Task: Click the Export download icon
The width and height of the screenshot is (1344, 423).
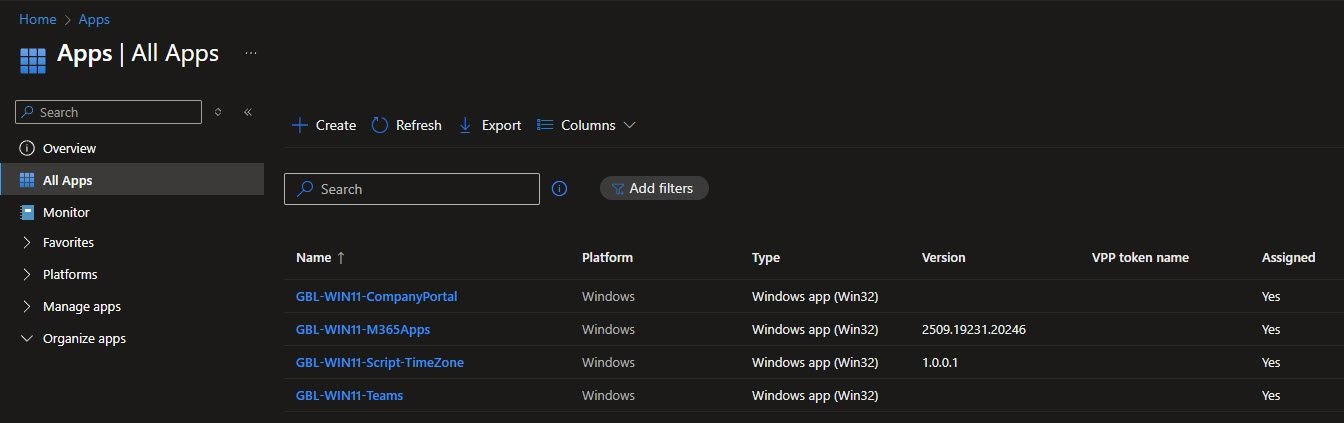Action: [x=465, y=125]
